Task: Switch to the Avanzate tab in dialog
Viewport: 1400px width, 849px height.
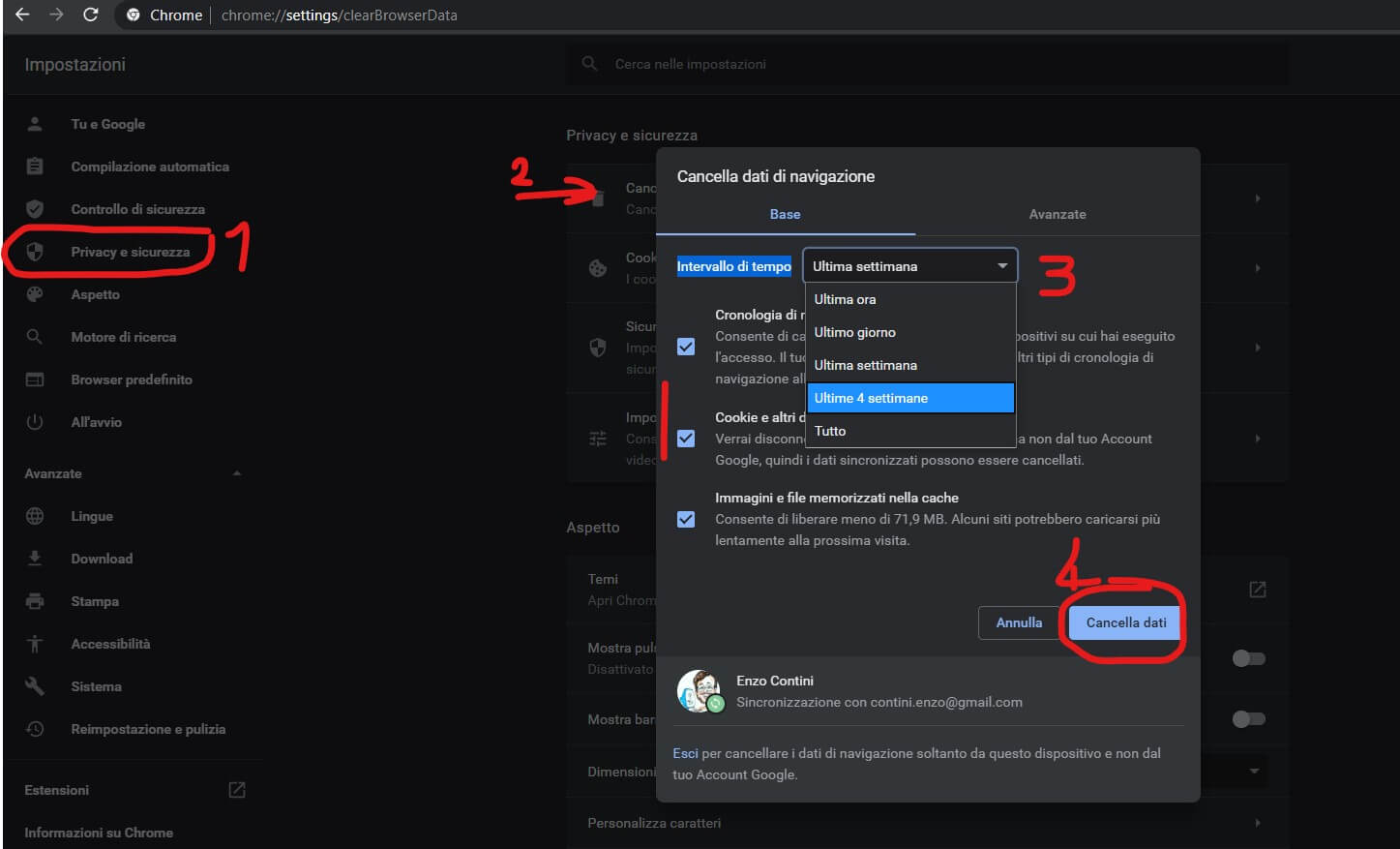Action: click(1057, 214)
